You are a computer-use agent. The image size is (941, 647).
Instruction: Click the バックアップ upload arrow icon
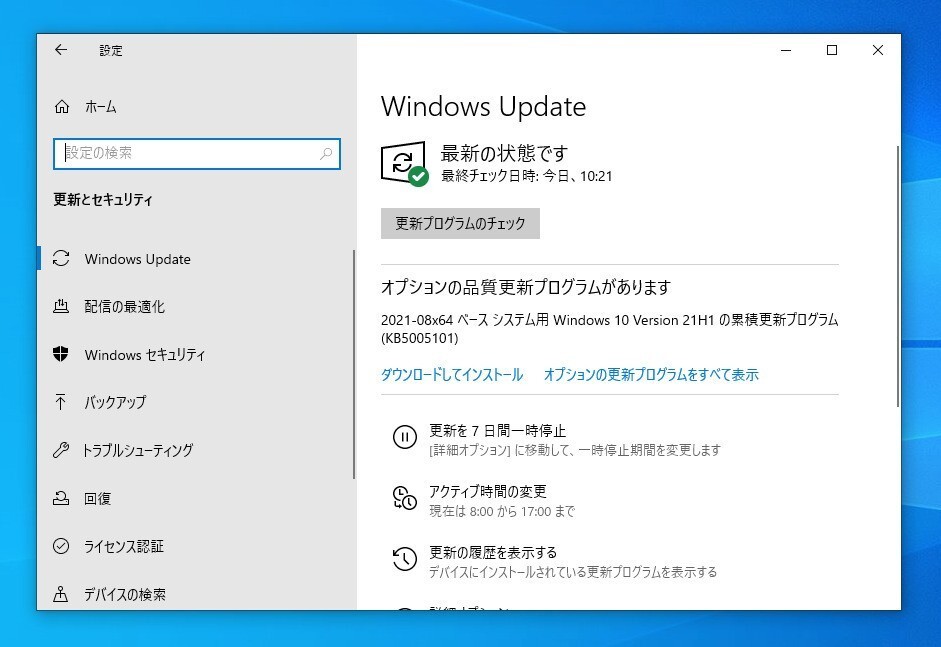61,402
